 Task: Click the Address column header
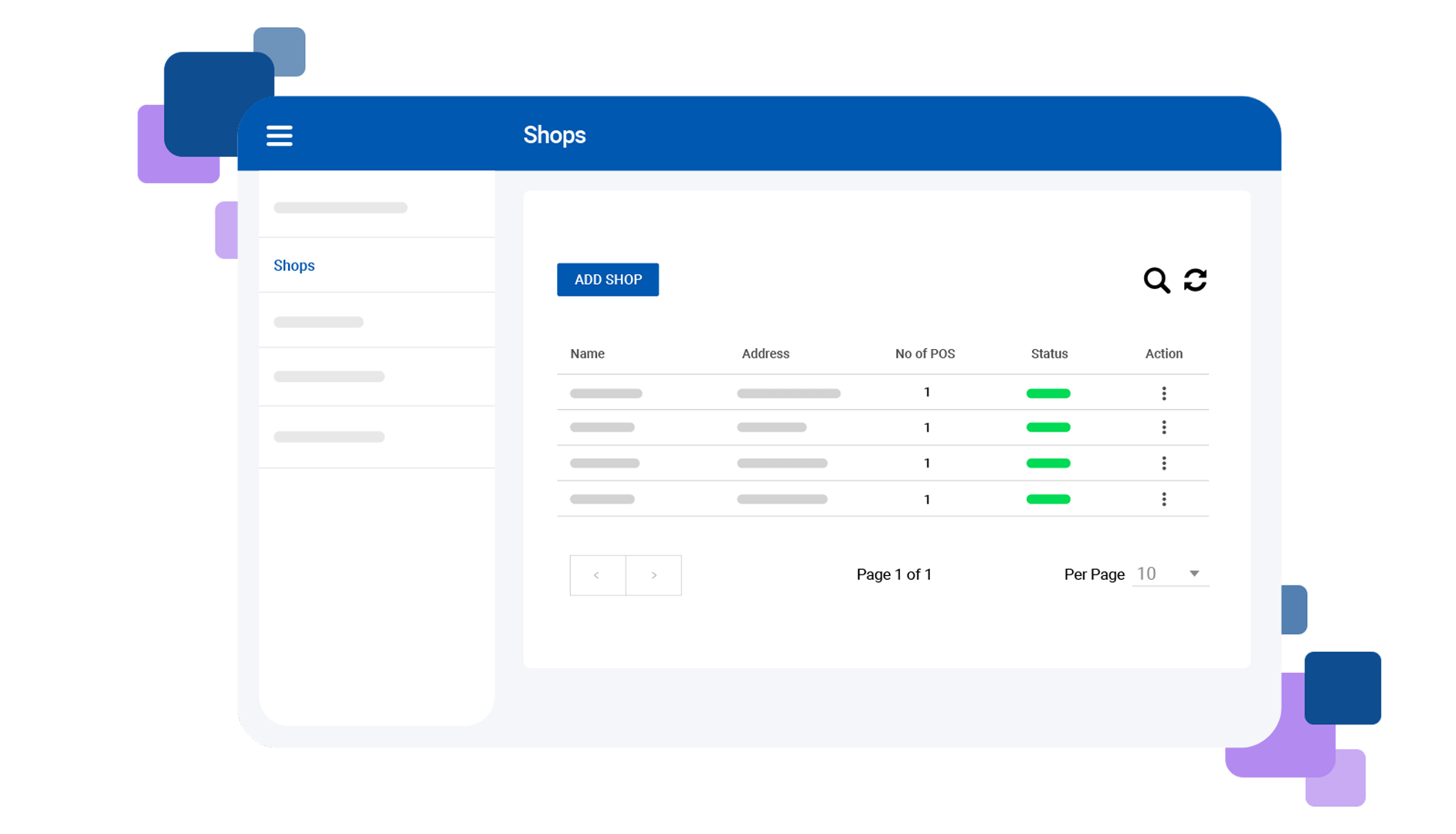[765, 354]
